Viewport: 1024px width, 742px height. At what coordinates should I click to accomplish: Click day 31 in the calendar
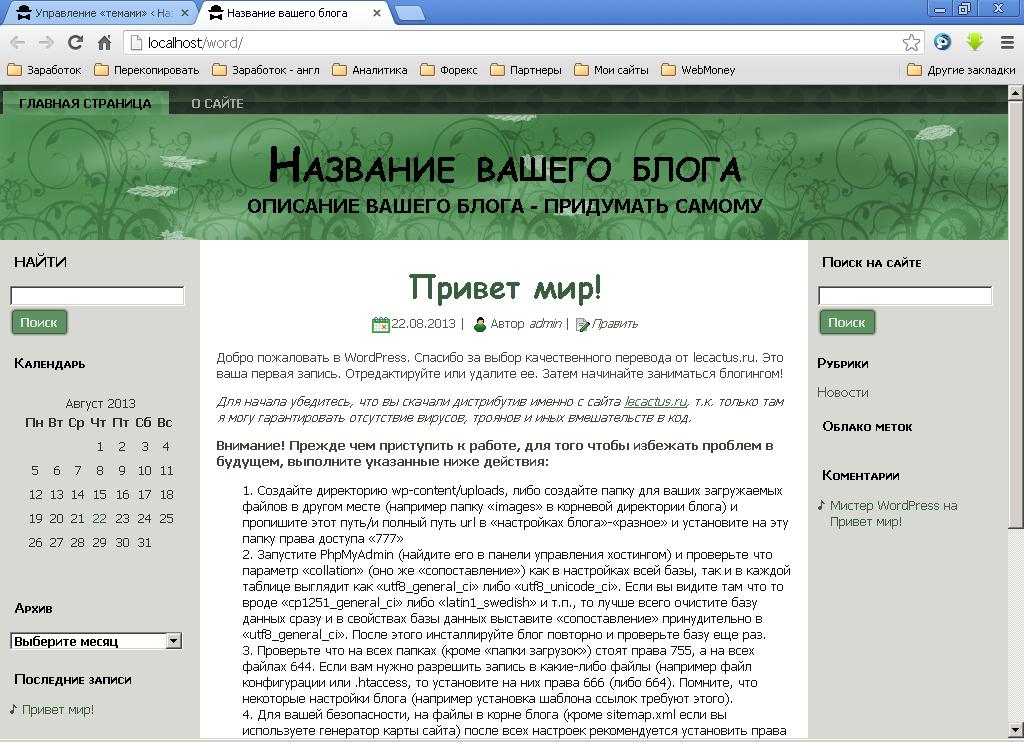point(144,543)
